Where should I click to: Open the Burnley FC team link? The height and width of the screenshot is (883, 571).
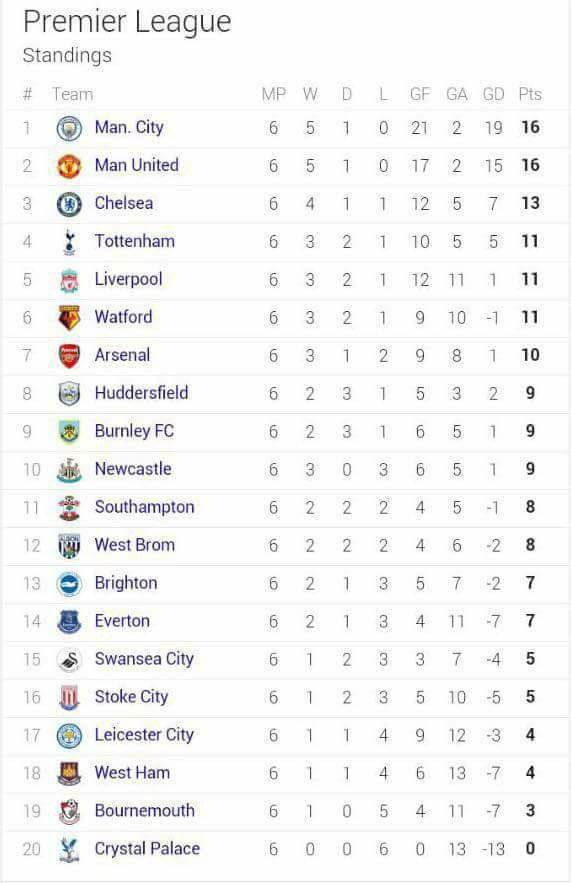pos(135,431)
